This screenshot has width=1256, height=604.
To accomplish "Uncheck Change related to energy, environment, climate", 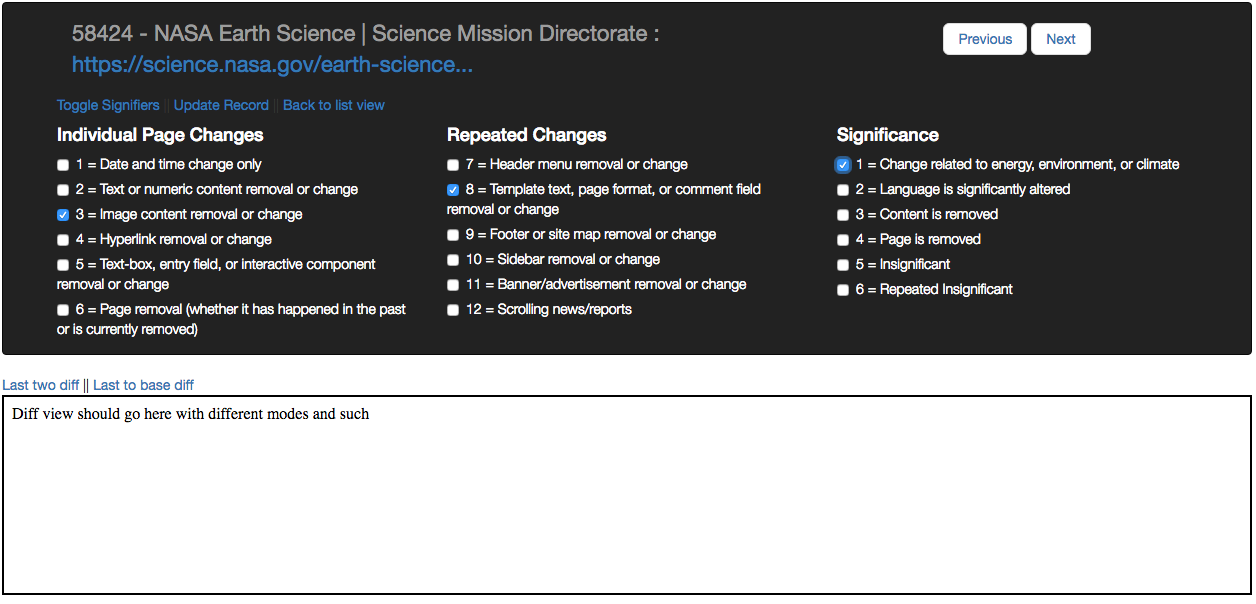I will tap(843, 165).
